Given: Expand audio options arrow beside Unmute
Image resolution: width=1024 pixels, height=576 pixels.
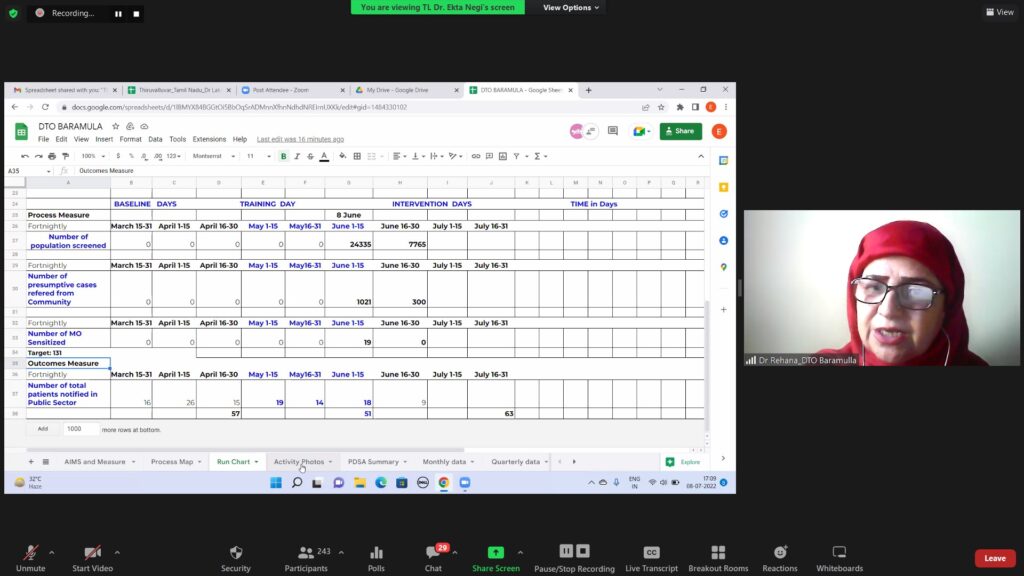Looking at the screenshot, I should pos(54,551).
